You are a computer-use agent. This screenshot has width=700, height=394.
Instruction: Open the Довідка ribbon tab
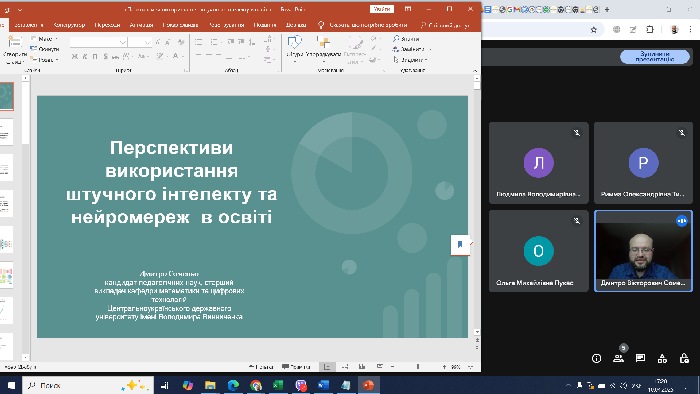[x=296, y=25]
